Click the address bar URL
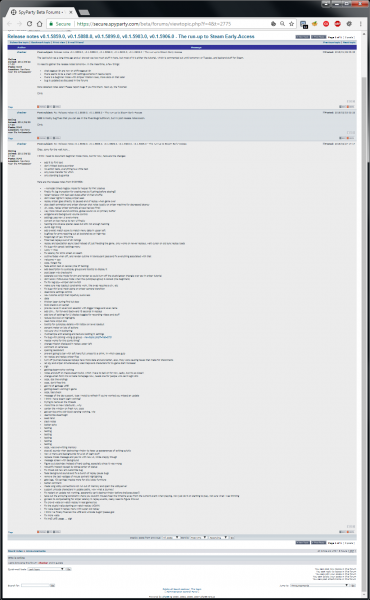This screenshot has width=370, height=600. tap(154, 24)
